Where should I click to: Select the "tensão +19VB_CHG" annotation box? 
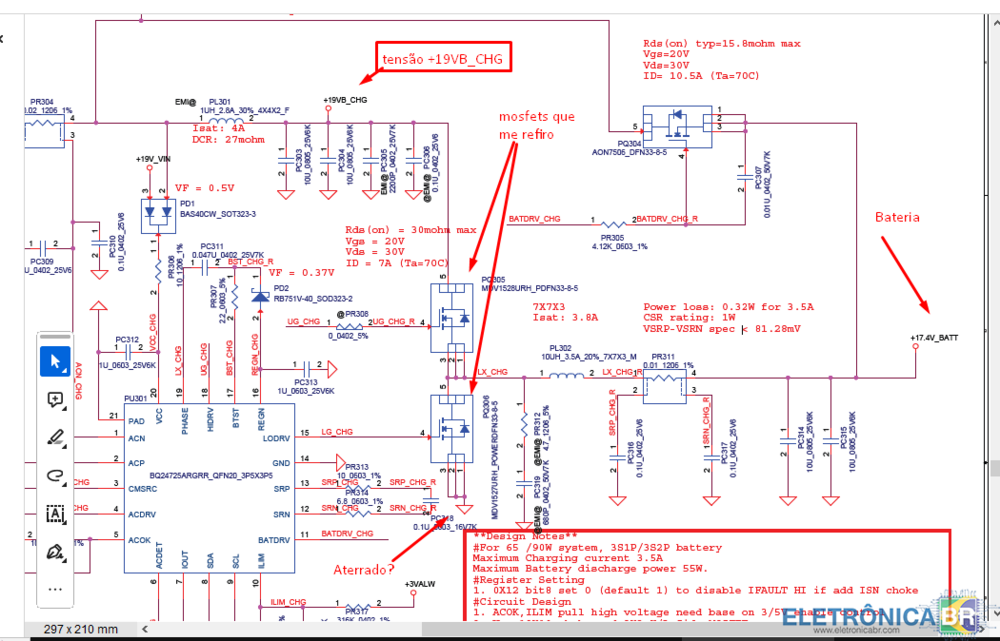443,58
